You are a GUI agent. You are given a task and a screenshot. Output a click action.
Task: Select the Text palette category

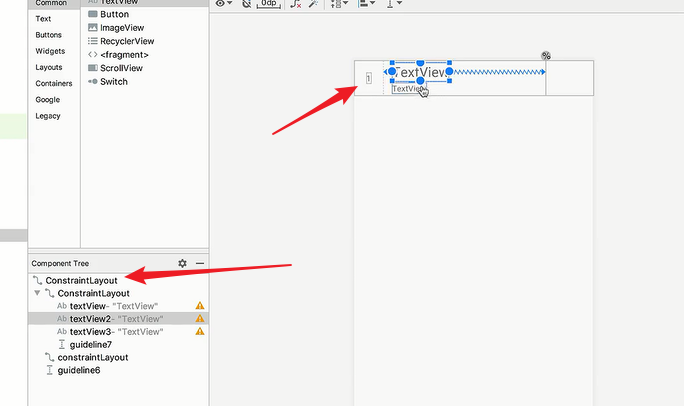click(x=43, y=19)
